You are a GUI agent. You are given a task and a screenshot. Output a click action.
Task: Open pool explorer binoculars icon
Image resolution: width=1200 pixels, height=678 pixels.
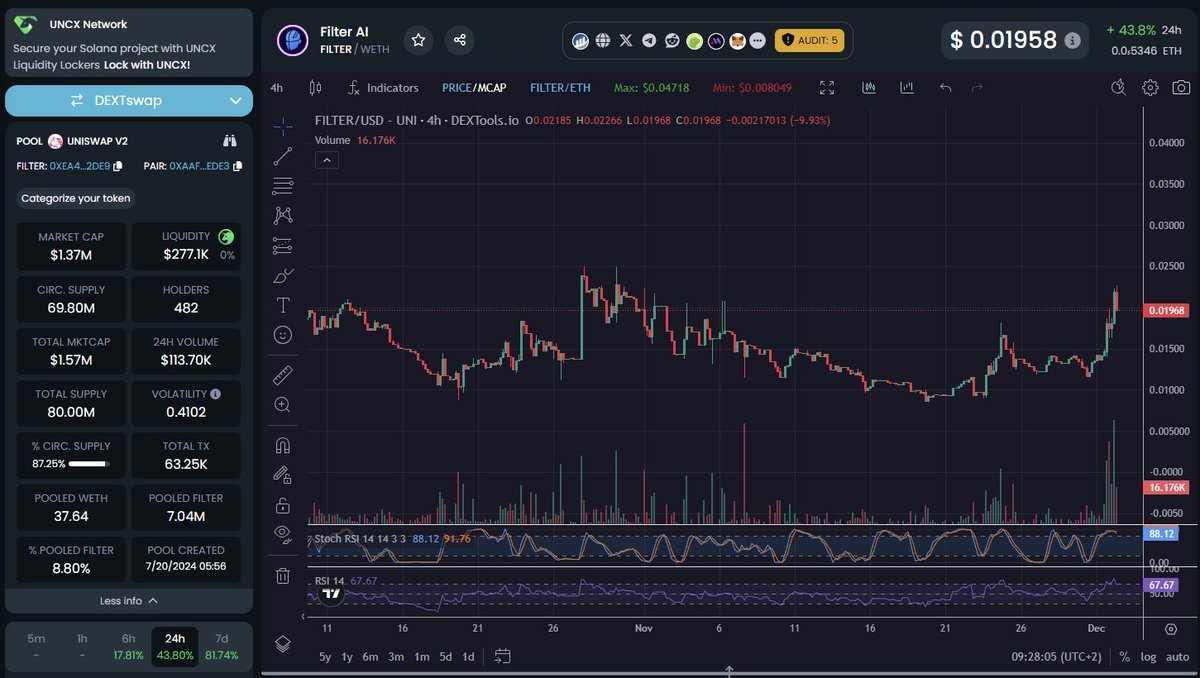[x=229, y=141]
